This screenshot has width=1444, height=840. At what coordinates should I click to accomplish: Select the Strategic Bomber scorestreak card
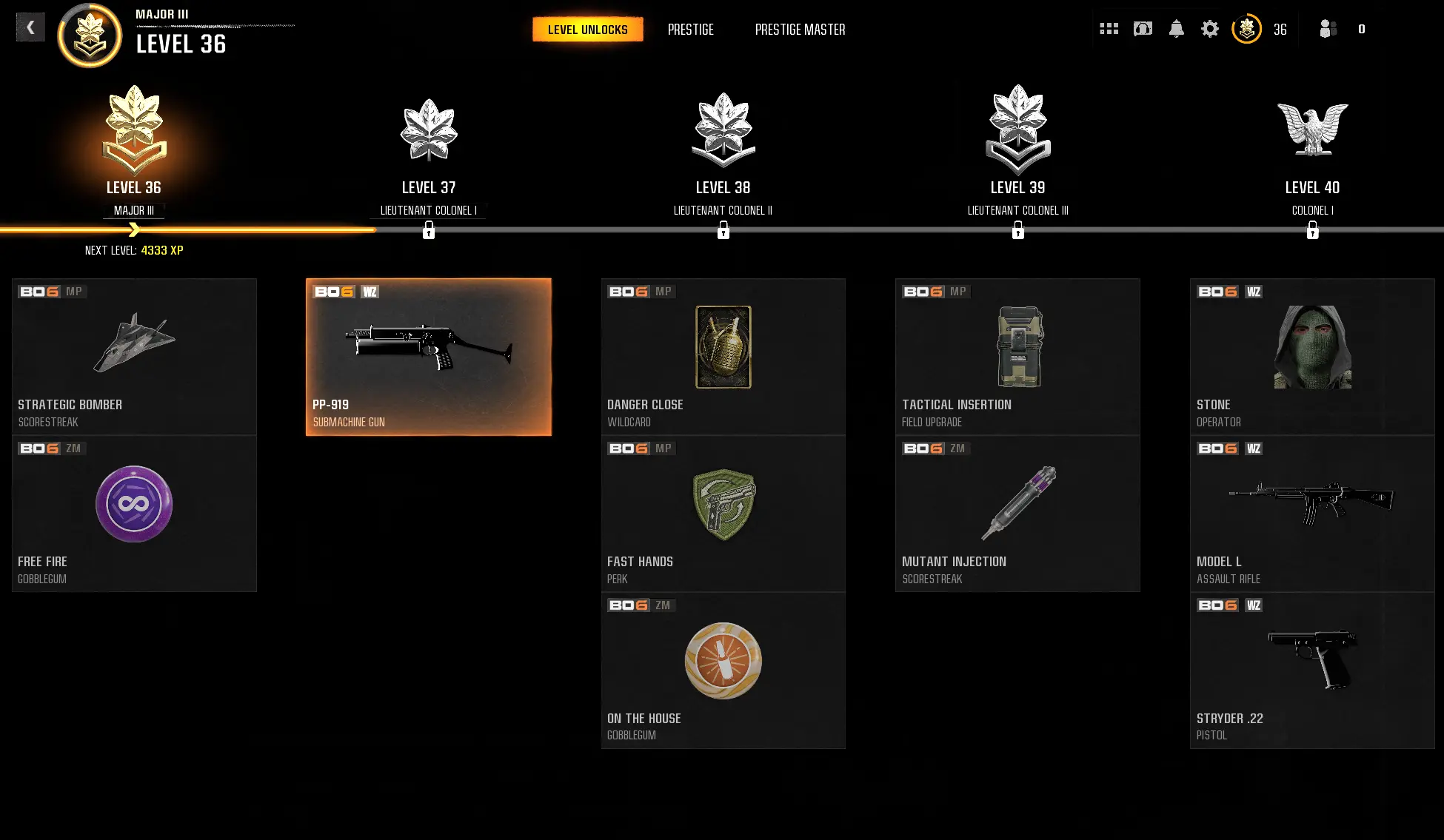pyautogui.click(x=134, y=357)
